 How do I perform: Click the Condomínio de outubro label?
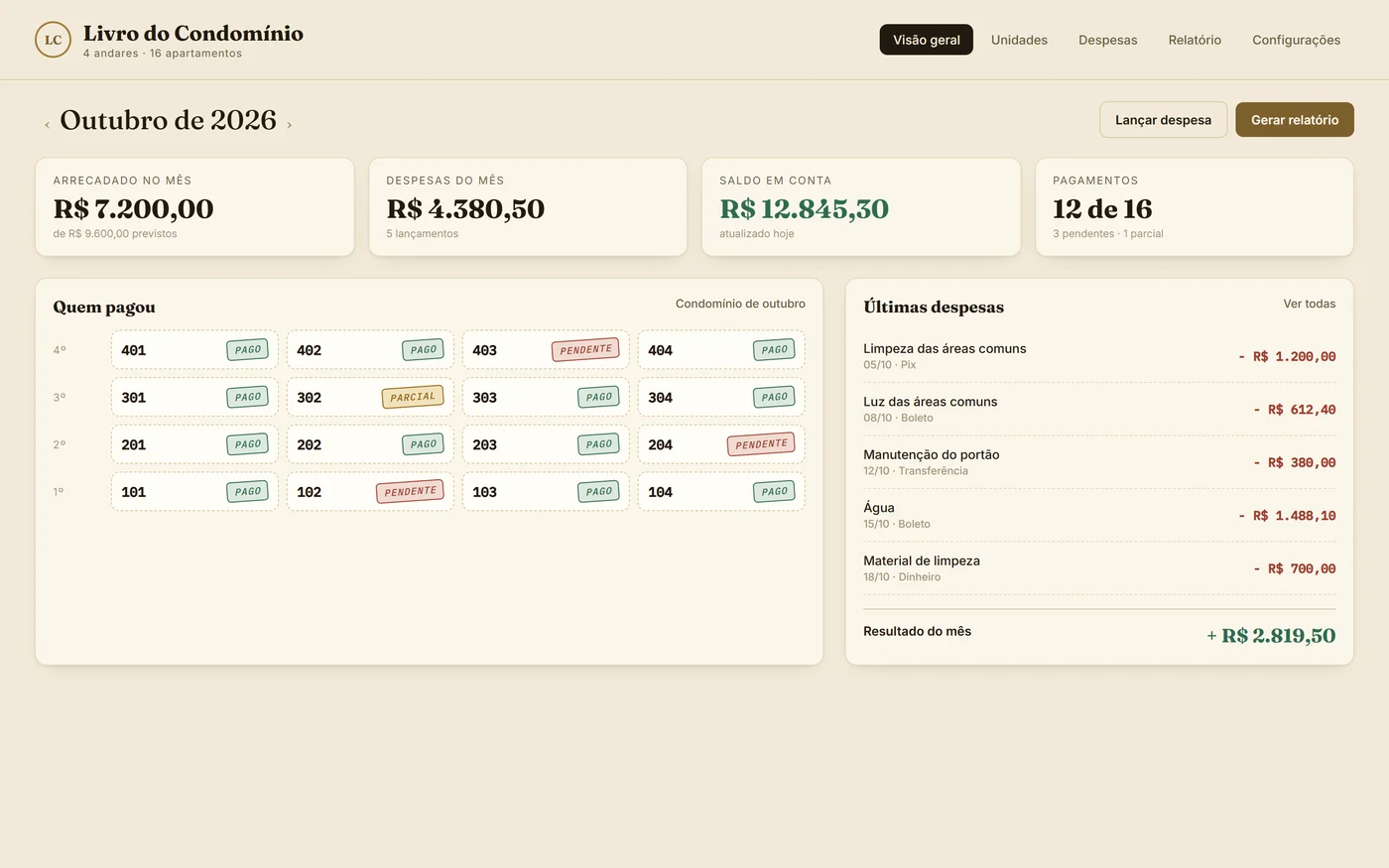tap(740, 304)
